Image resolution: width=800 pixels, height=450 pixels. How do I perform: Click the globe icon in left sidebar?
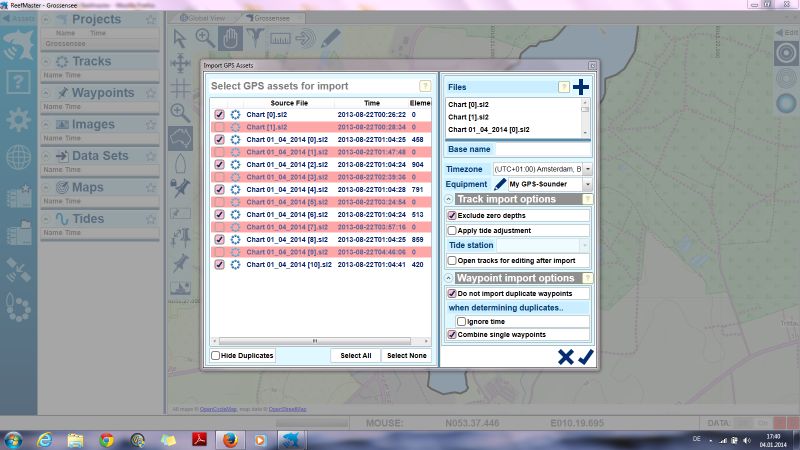point(17,157)
